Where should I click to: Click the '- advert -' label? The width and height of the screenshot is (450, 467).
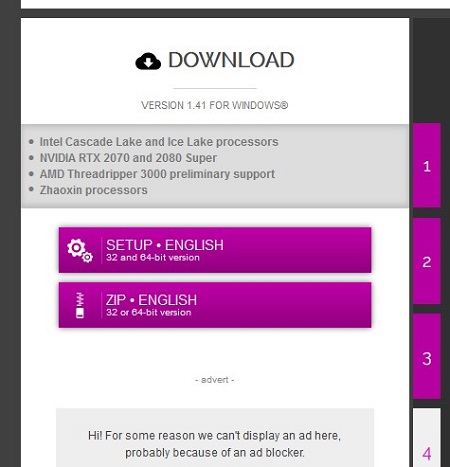tap(215, 380)
